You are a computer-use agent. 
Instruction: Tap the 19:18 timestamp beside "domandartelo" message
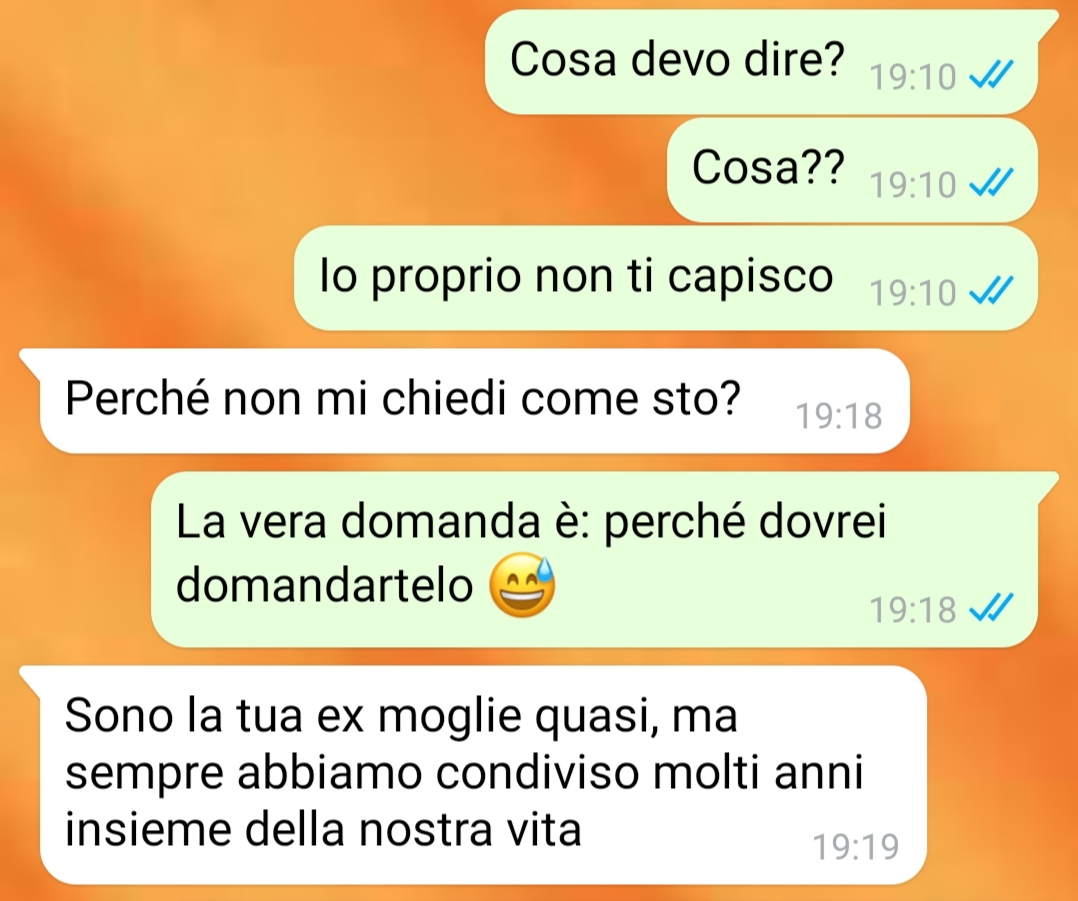click(913, 610)
